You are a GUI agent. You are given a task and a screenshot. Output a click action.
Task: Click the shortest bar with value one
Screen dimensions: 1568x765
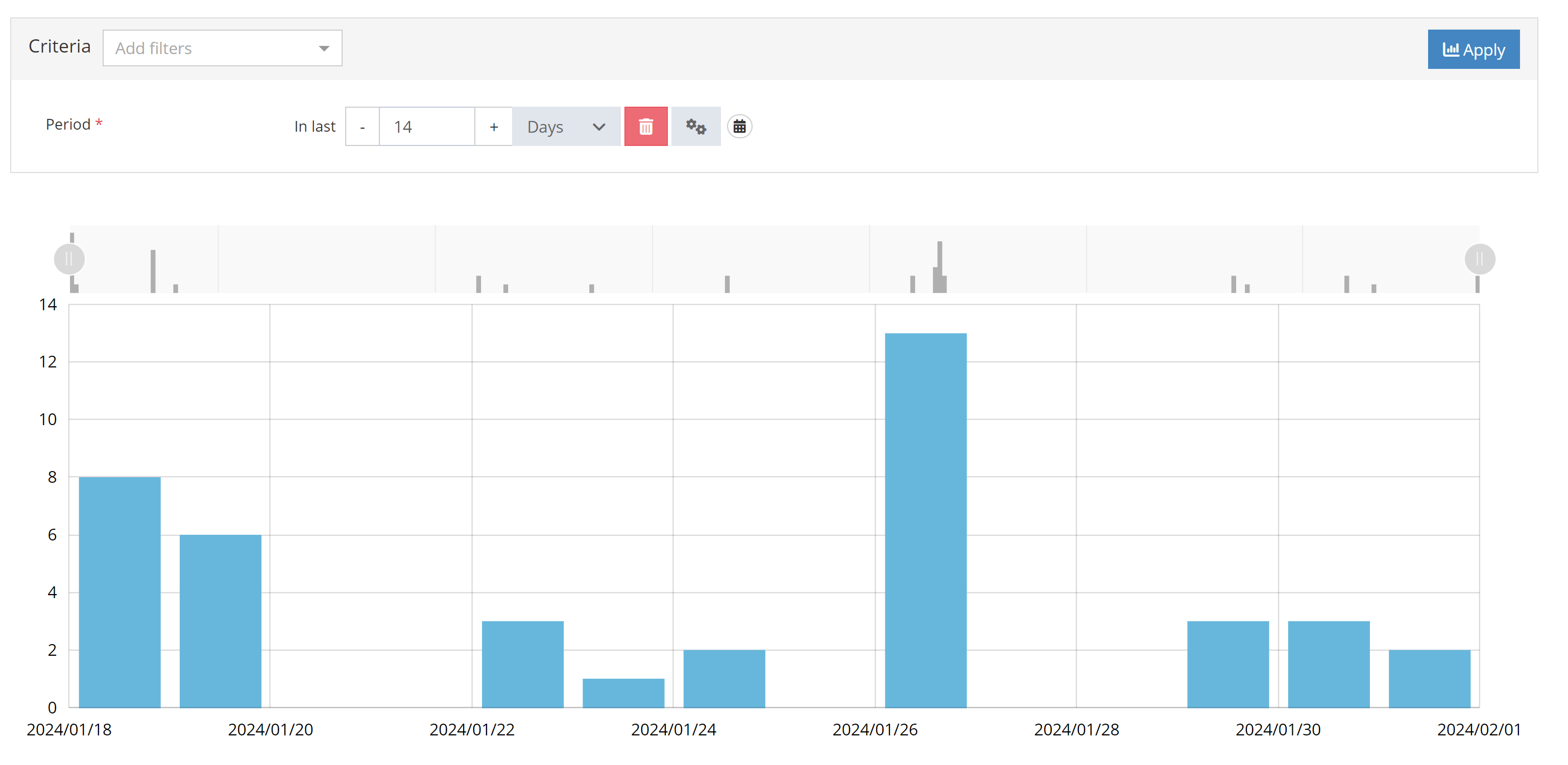(x=623, y=693)
